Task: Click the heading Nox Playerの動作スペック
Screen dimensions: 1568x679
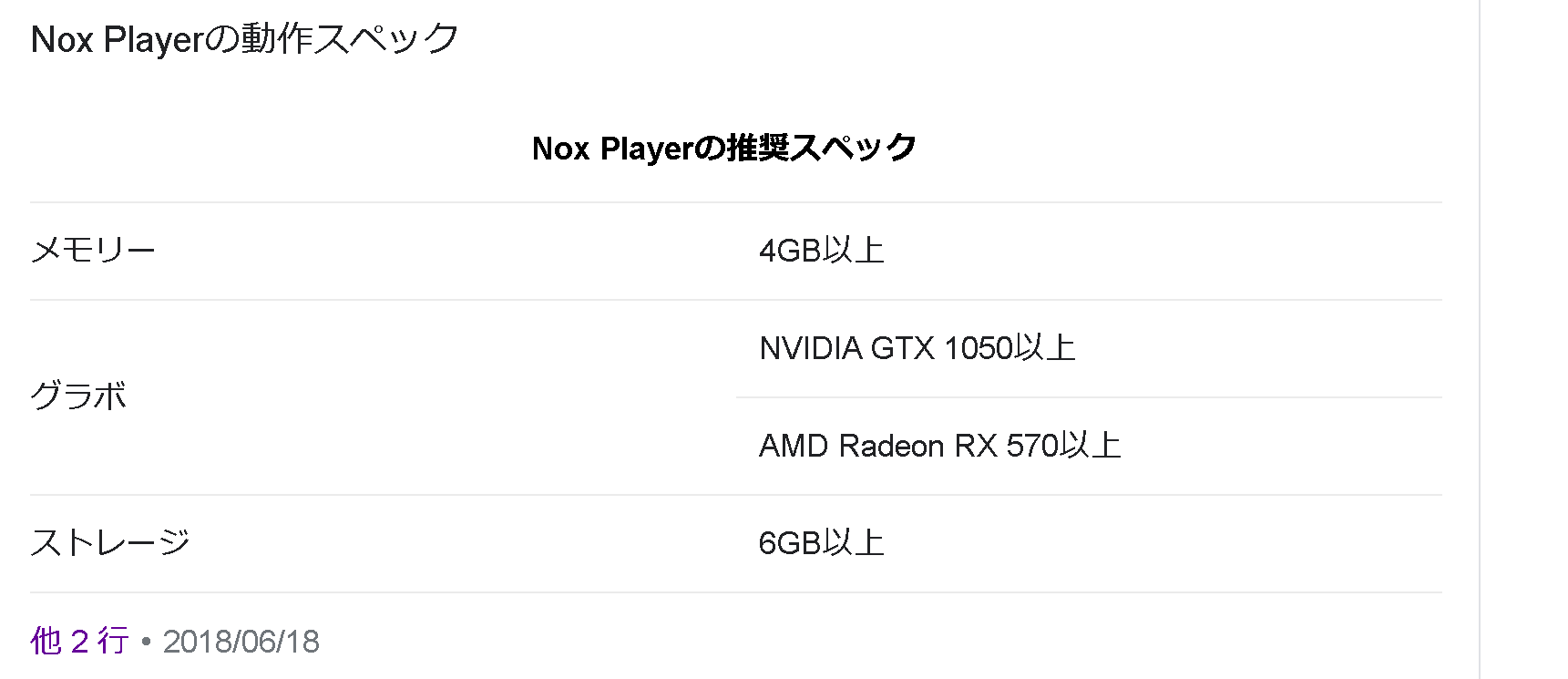Action: click(x=244, y=39)
